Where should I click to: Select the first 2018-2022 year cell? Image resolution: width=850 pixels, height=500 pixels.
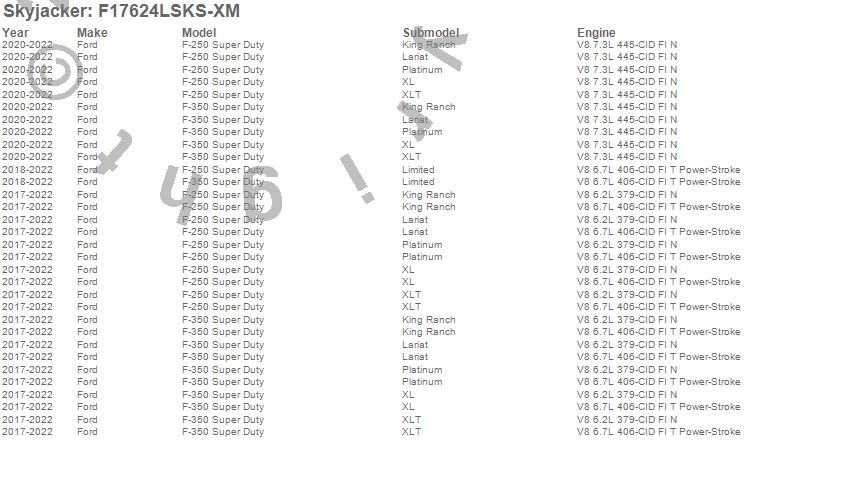tap(27, 170)
